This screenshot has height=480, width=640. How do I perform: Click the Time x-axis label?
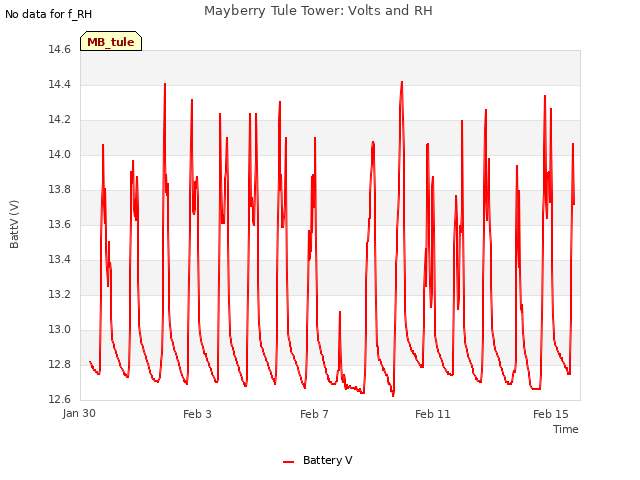click(565, 429)
